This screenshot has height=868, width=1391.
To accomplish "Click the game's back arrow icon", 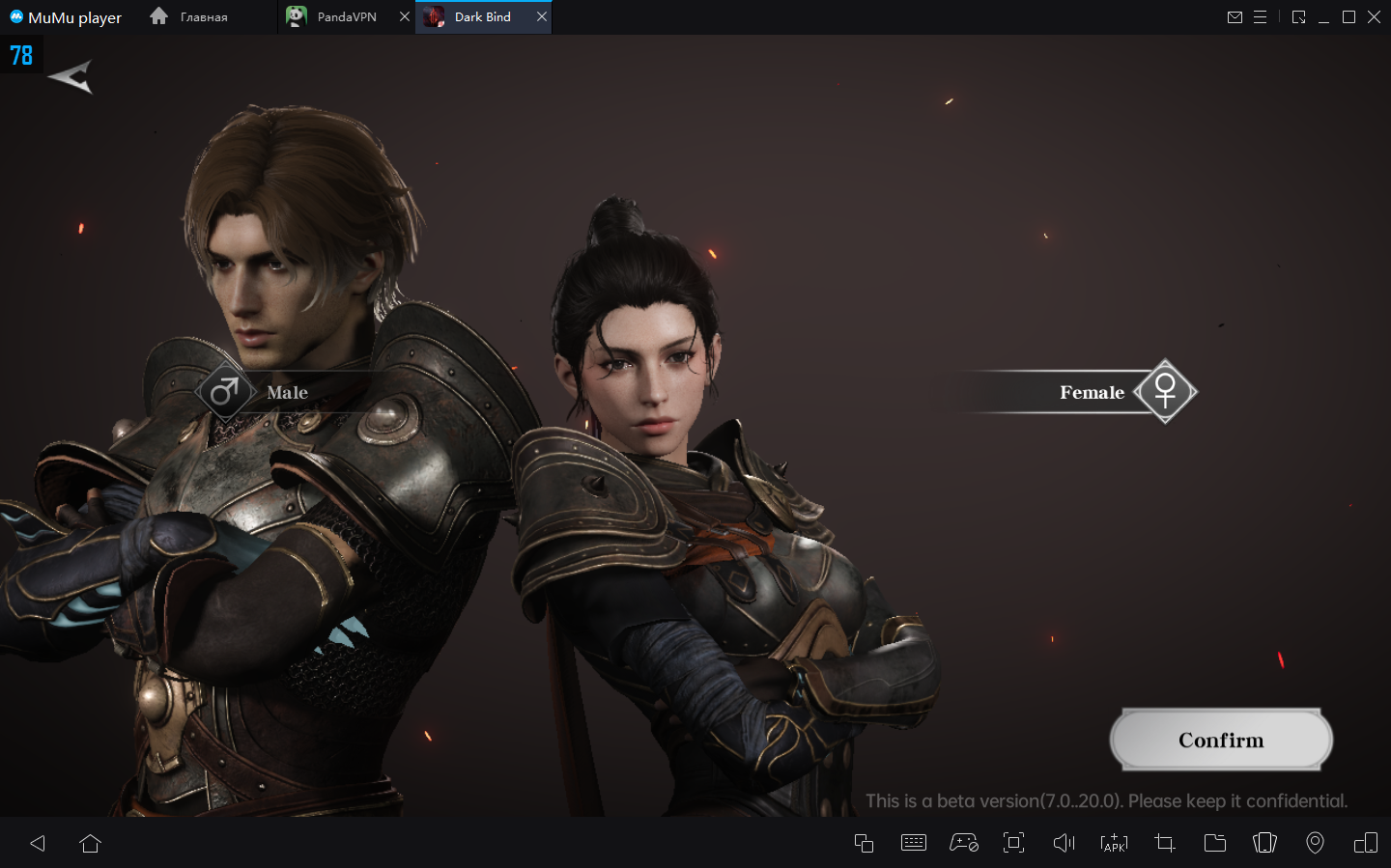I will pyautogui.click(x=71, y=77).
